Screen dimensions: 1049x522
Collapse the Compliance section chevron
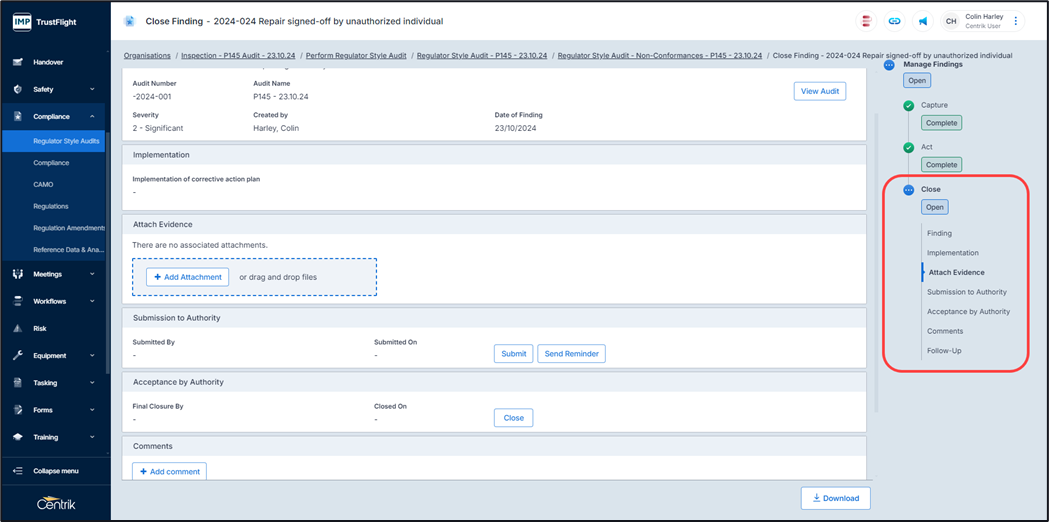coord(92,116)
